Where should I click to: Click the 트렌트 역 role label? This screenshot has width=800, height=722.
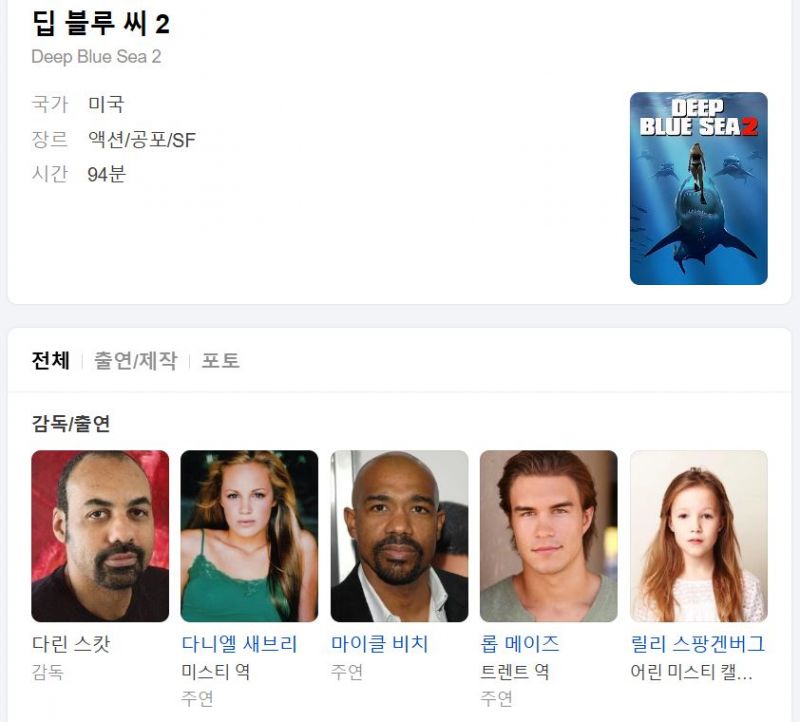(515, 671)
